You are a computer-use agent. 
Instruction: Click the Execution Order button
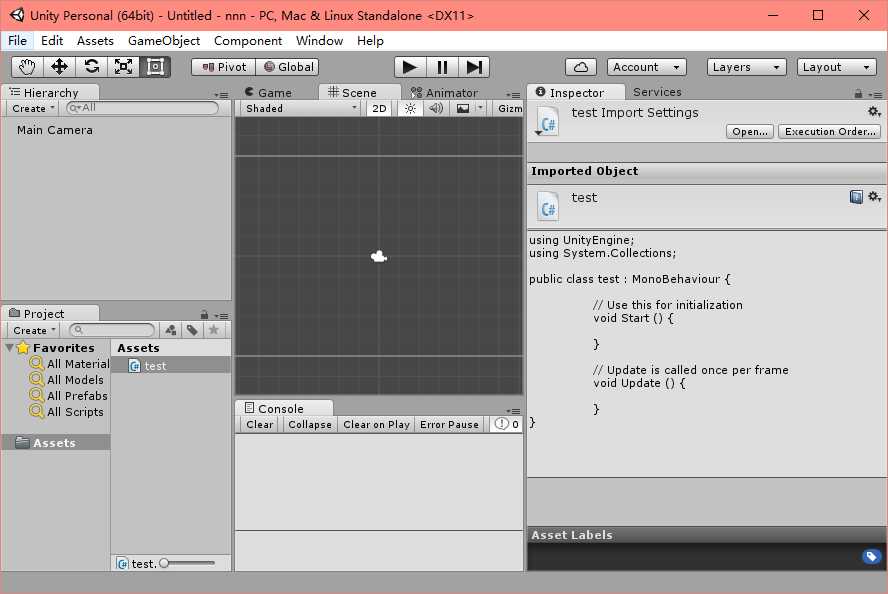pyautogui.click(x=830, y=131)
